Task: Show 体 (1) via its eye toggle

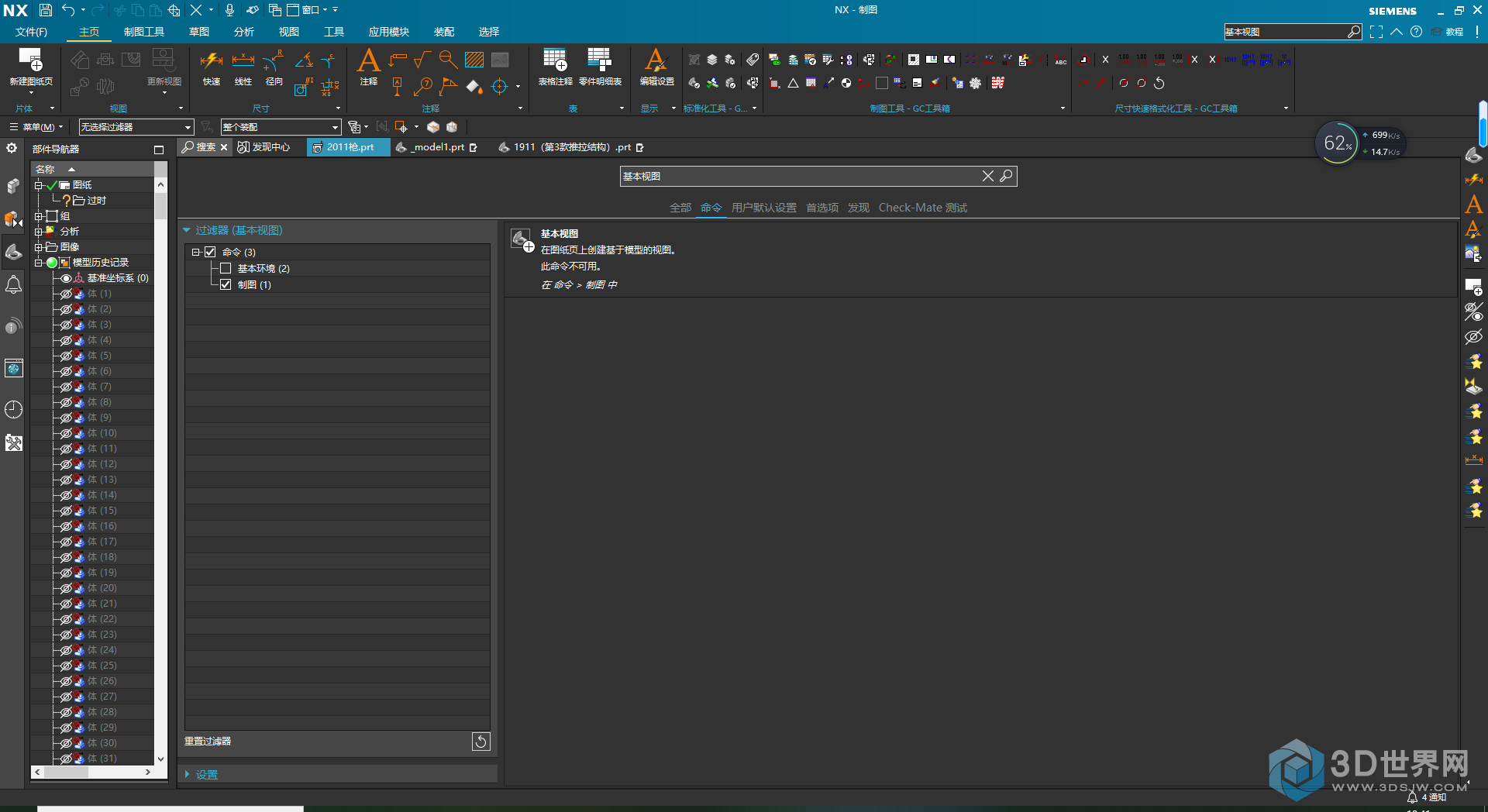Action: tap(67, 294)
